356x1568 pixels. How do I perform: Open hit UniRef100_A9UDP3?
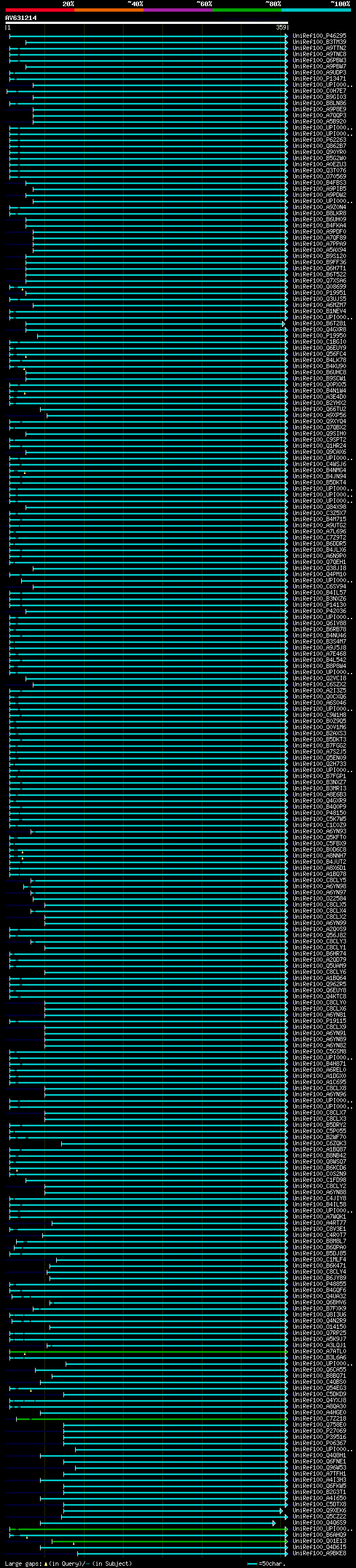tap(319, 72)
